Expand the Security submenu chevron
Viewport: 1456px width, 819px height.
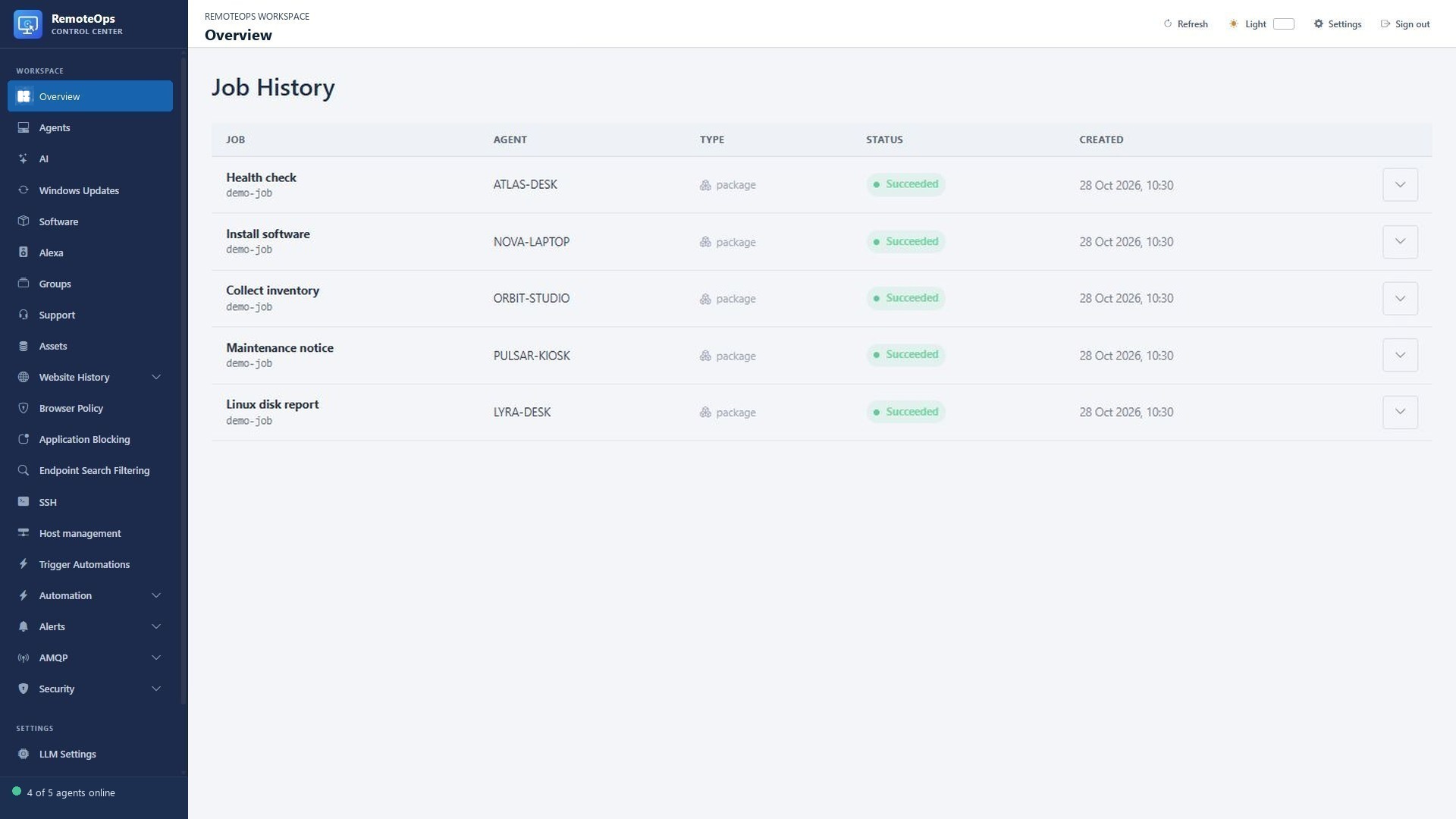click(x=156, y=689)
